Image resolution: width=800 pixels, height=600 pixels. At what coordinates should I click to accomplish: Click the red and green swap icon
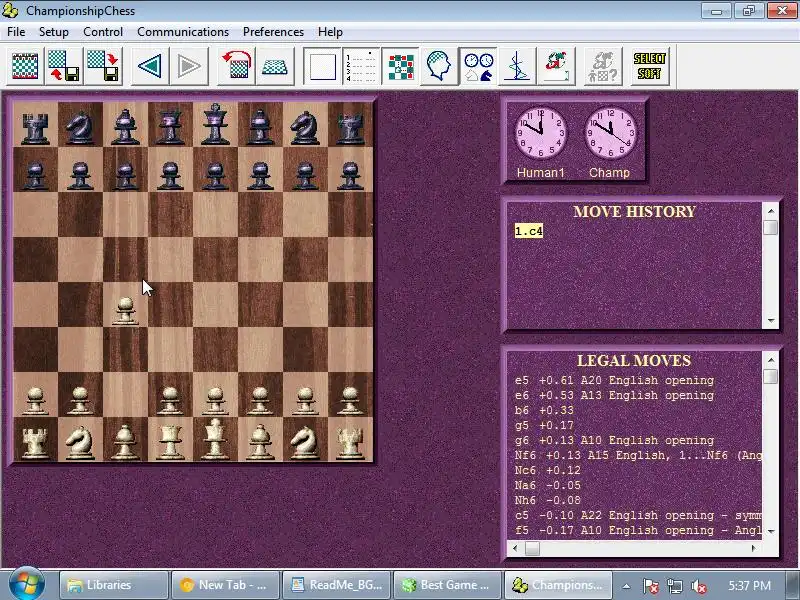[x=557, y=66]
